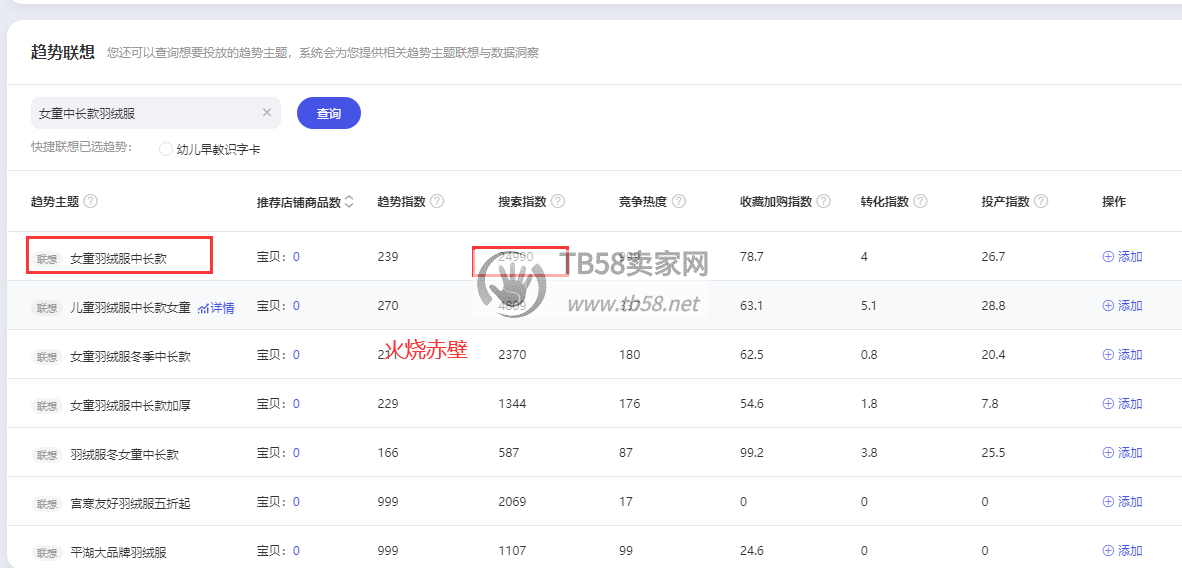Click 宝贝 count 0 in 女童羽绒服中长款加厚 row
1182x568 pixels.
[296, 404]
